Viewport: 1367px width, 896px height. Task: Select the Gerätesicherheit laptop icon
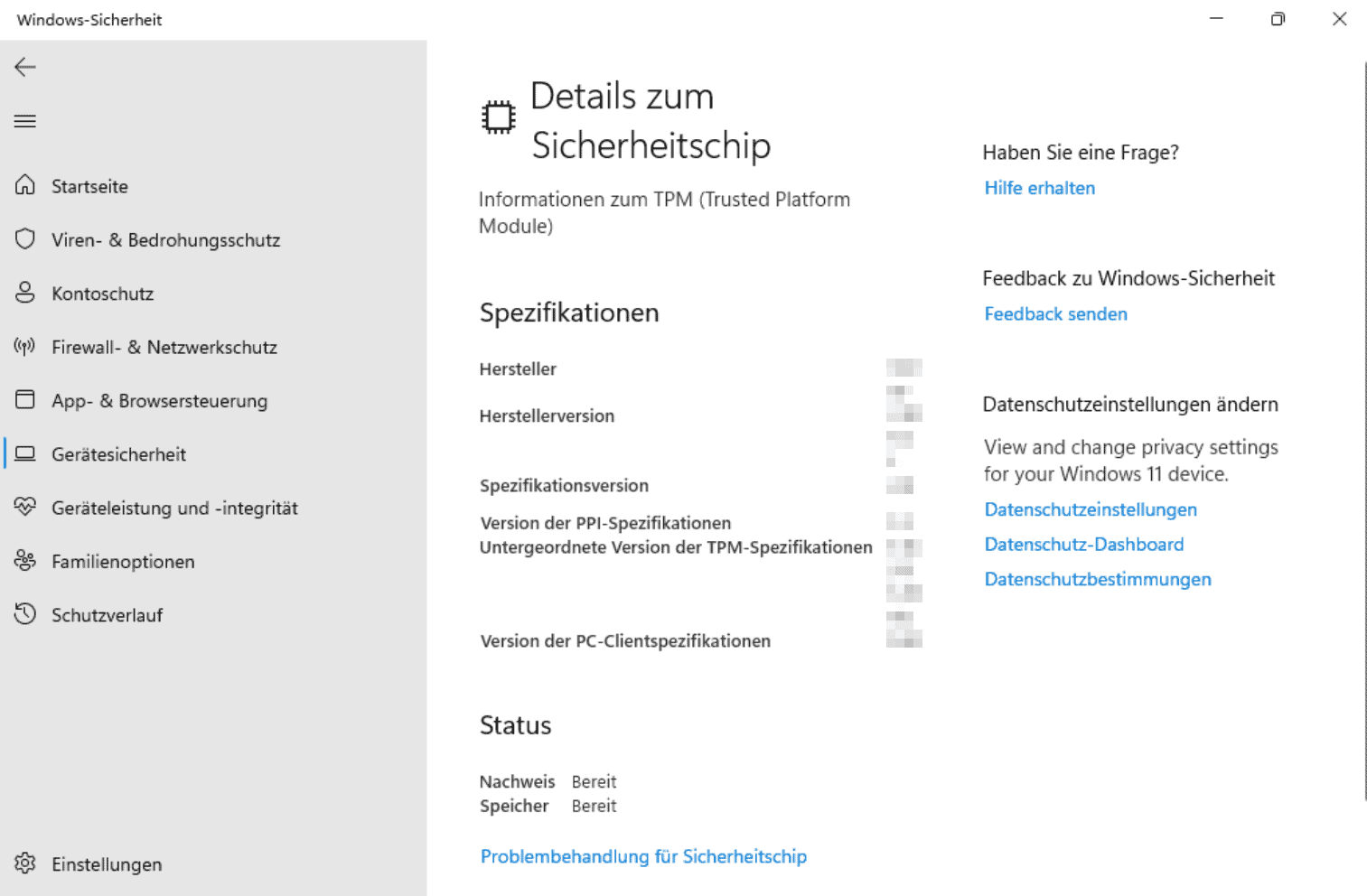25,453
